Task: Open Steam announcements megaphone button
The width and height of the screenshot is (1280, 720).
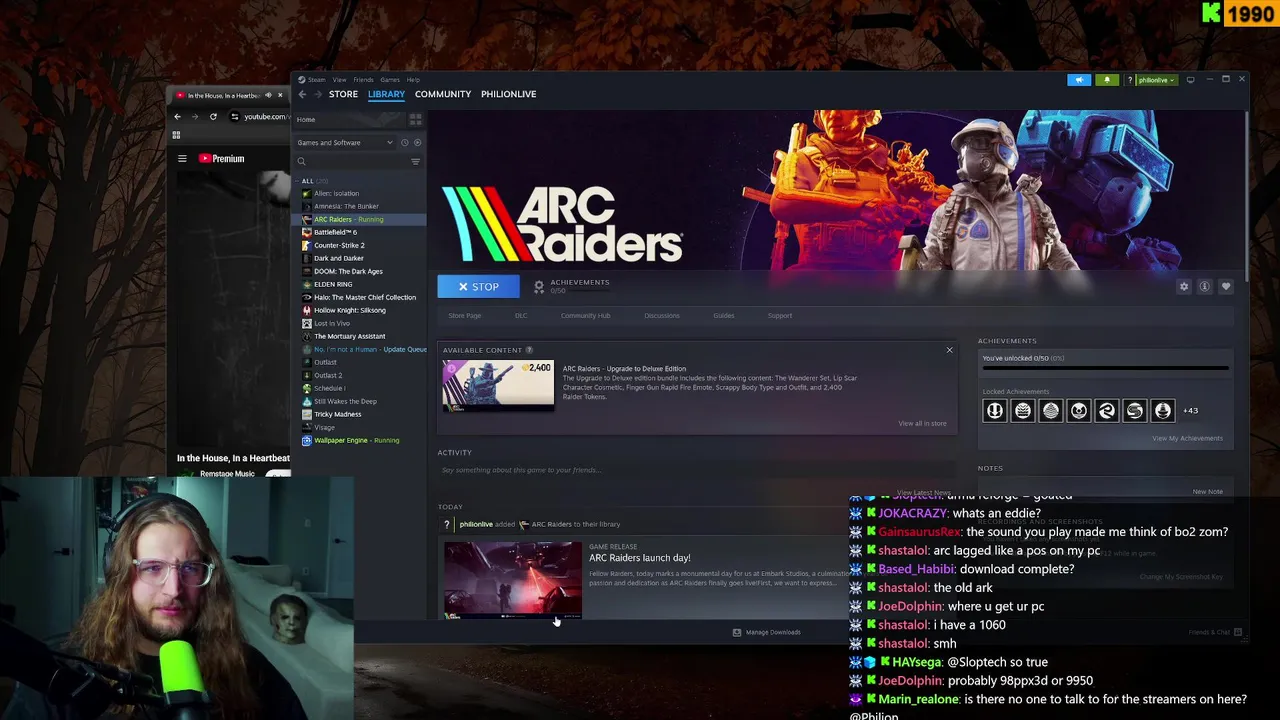Action: pos(1079,80)
